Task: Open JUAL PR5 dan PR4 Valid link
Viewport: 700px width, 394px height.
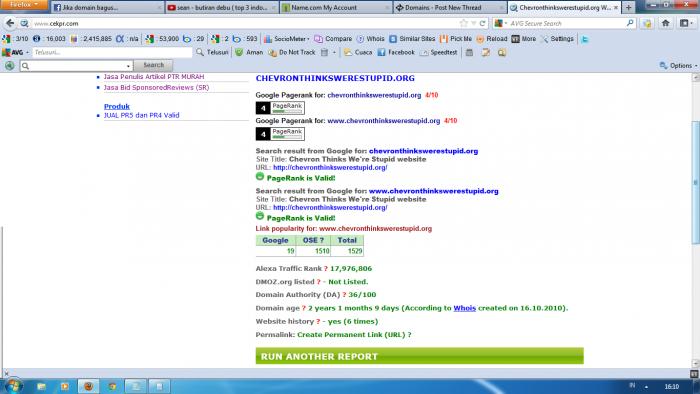Action: click(142, 115)
